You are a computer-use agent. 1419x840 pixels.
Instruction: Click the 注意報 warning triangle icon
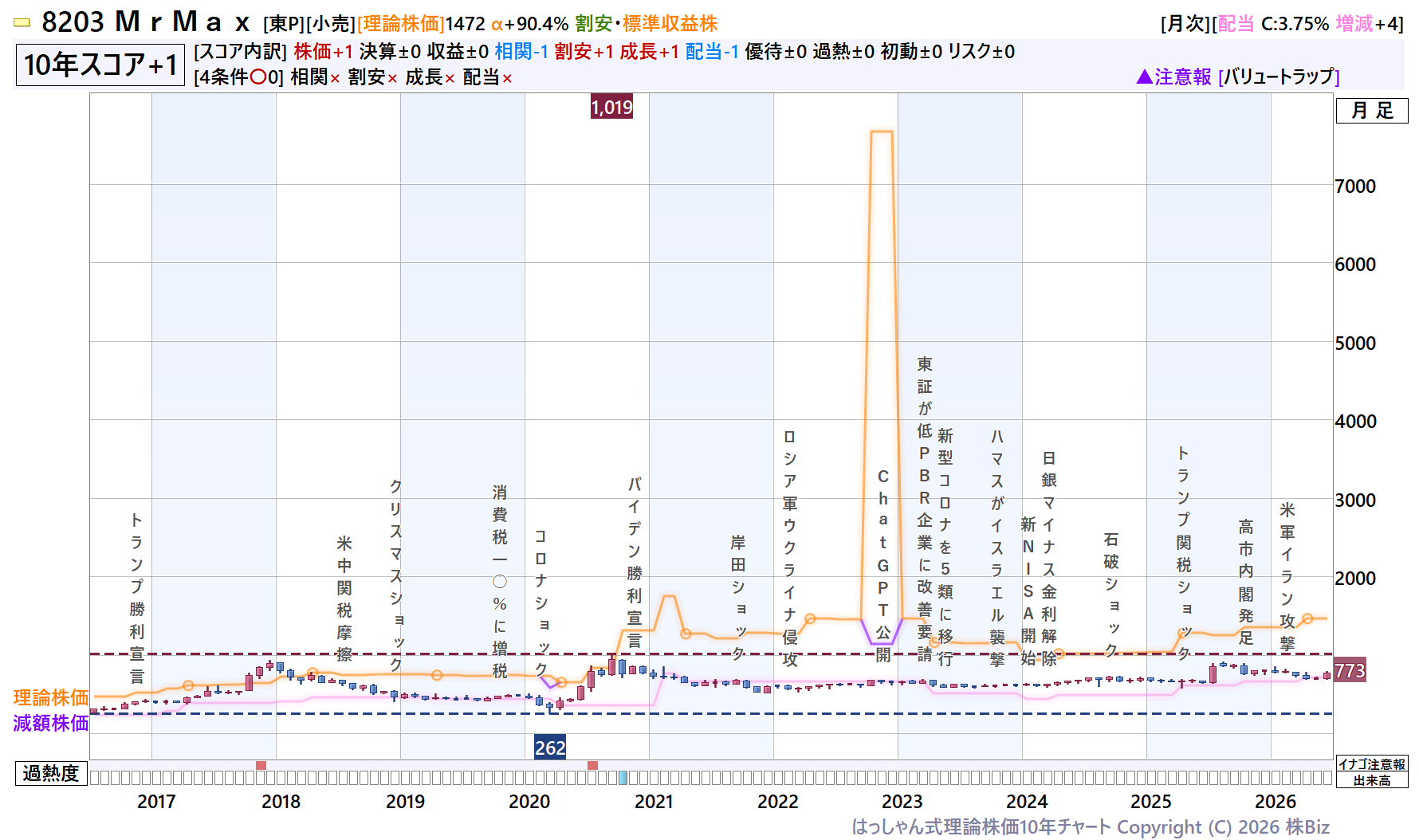1144,77
